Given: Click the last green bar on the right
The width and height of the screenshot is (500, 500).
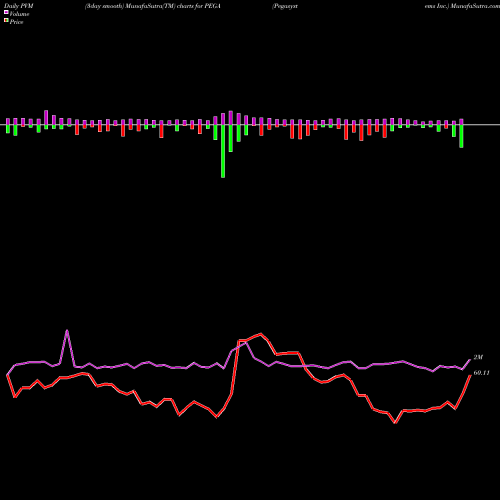Looking at the screenshot, I should [461, 136].
